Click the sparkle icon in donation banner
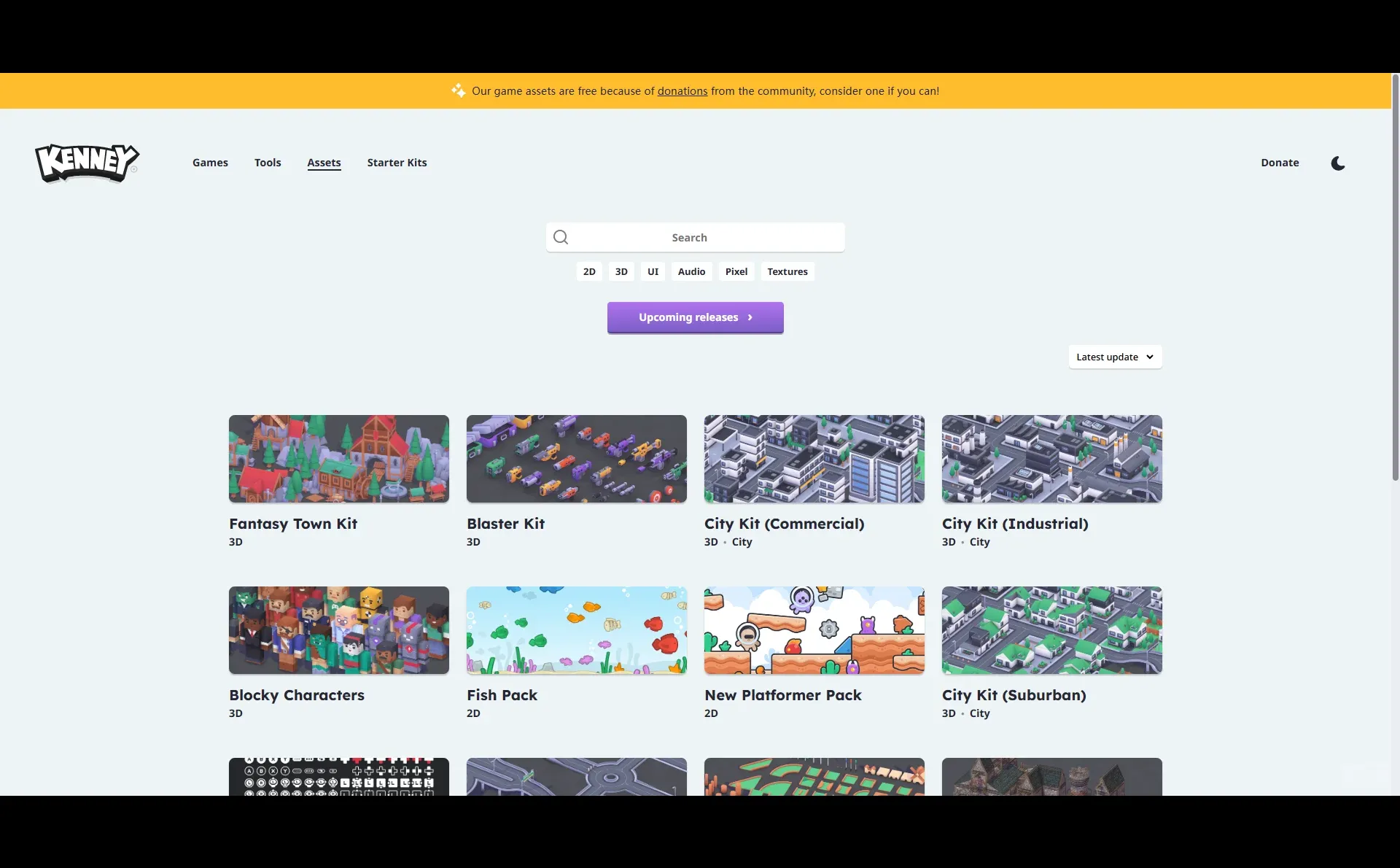Viewport: 1400px width, 868px height. tap(458, 90)
